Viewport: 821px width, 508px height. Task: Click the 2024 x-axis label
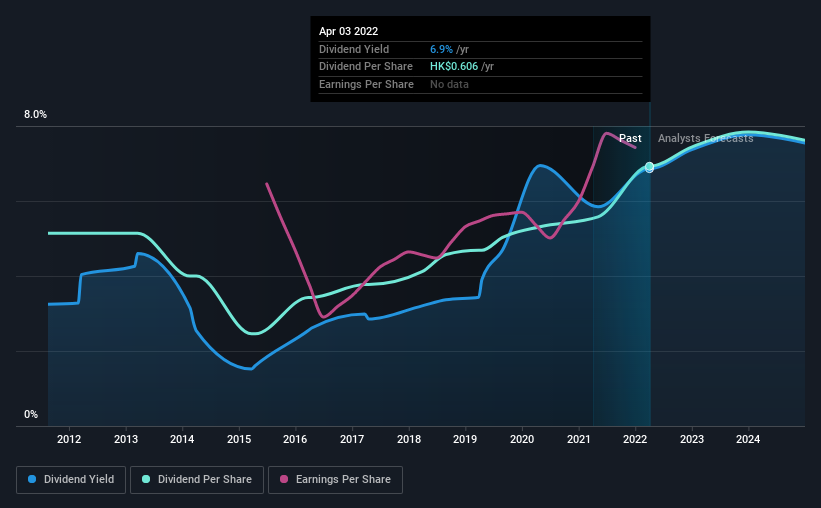pyautogui.click(x=748, y=439)
